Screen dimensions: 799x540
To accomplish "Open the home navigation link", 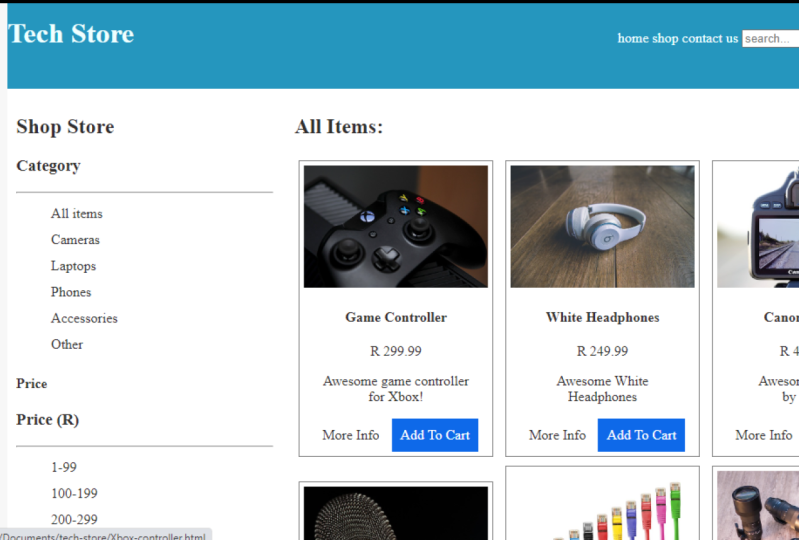I will tap(632, 39).
